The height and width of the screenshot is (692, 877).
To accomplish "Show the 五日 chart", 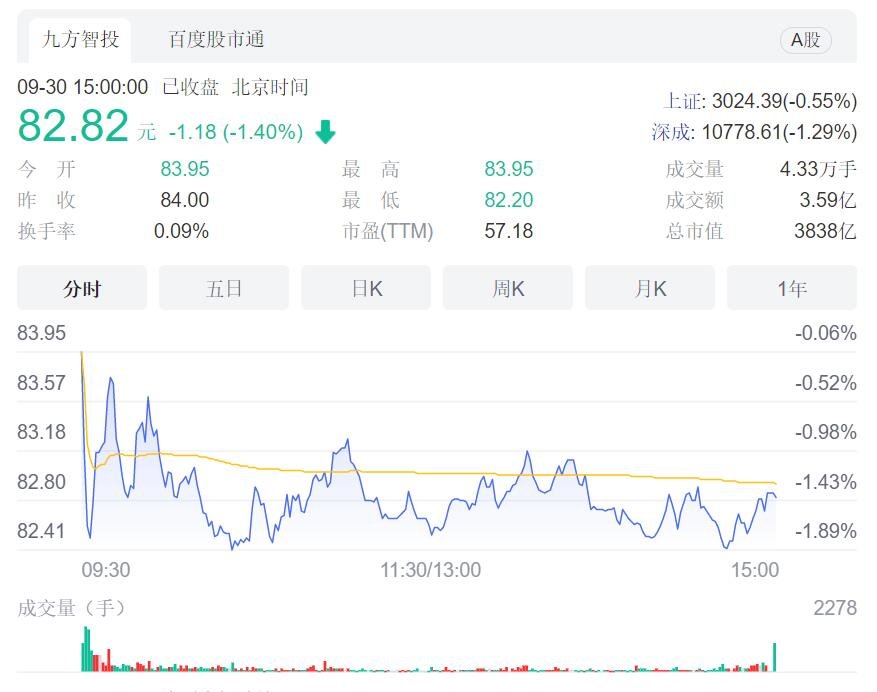I will coord(224,288).
